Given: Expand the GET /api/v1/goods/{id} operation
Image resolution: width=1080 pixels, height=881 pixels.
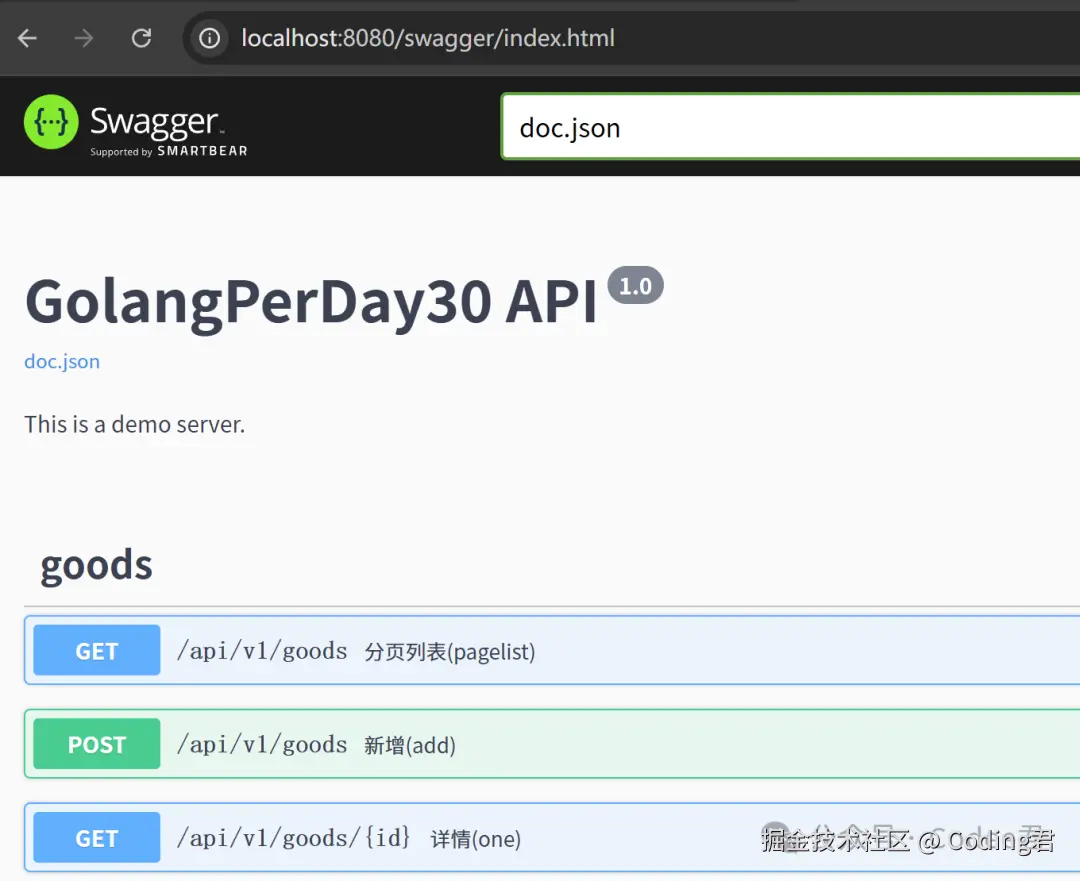Looking at the screenshot, I should [620, 838].
